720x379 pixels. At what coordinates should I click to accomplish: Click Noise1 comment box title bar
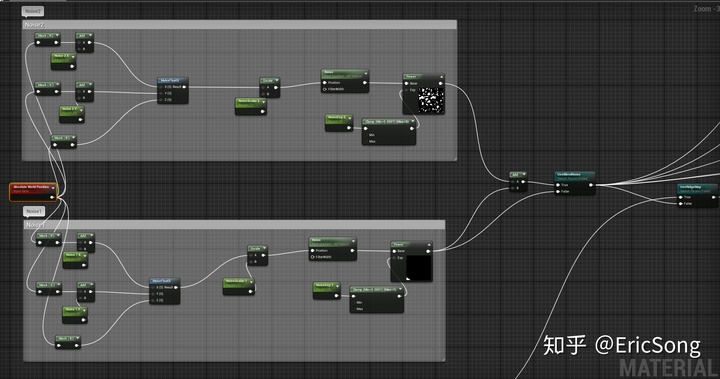[x=234, y=225]
